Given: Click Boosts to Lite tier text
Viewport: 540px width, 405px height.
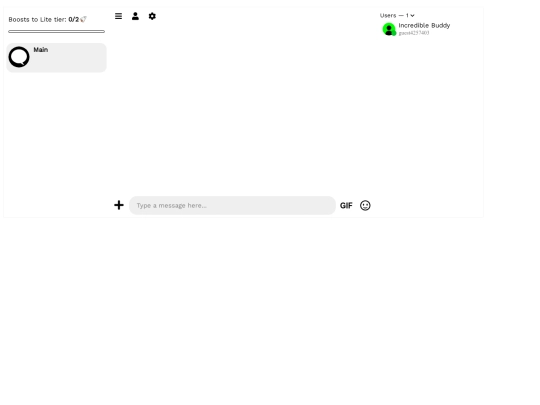Looking at the screenshot, I should tap(44, 20).
